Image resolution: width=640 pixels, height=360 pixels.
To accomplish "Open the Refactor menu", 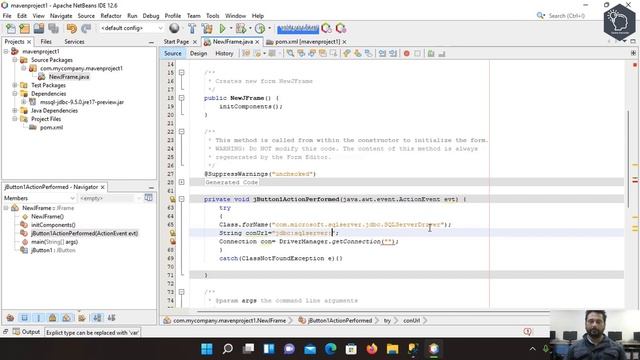I will point(111,16).
